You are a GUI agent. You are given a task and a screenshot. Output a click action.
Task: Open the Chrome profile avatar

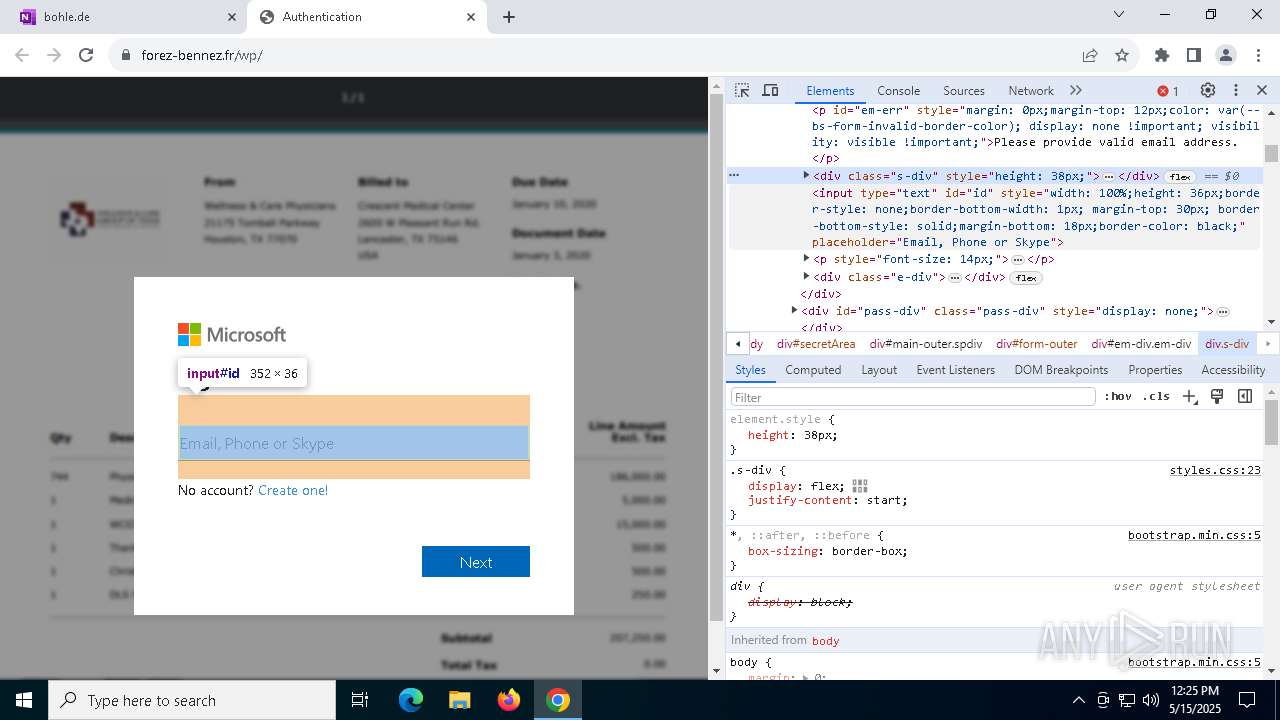tap(1226, 55)
